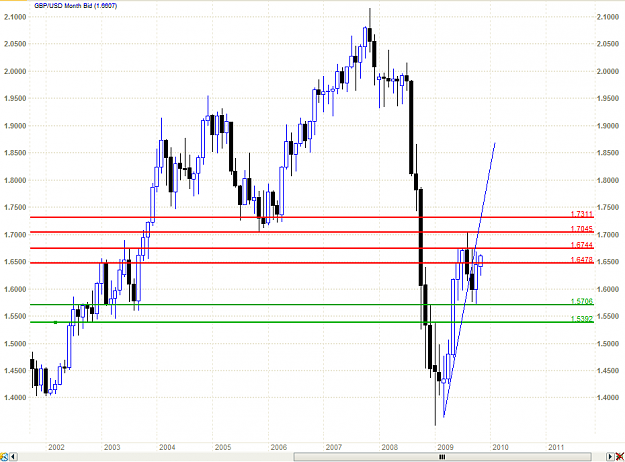625x462 pixels.
Task: Click the 1.4000 label on left price axis
Action: [x=15, y=397]
